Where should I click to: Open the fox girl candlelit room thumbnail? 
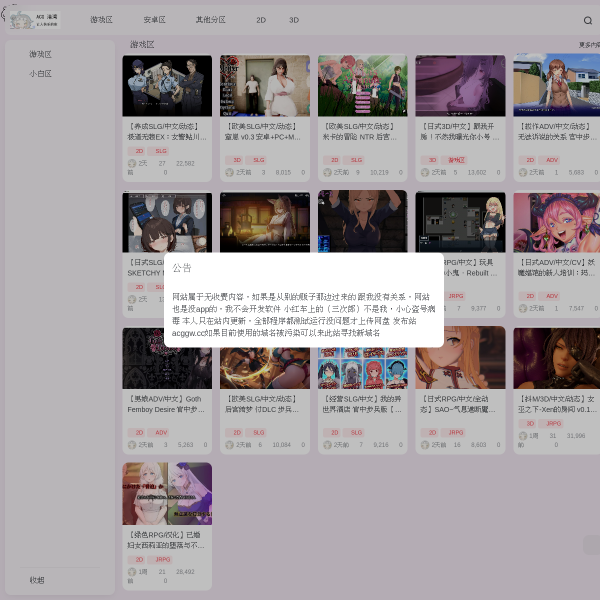point(265,222)
